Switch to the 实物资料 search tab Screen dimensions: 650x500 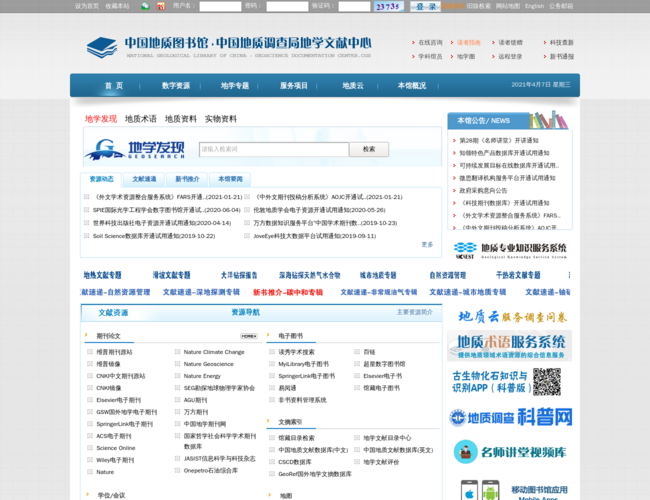(221, 119)
